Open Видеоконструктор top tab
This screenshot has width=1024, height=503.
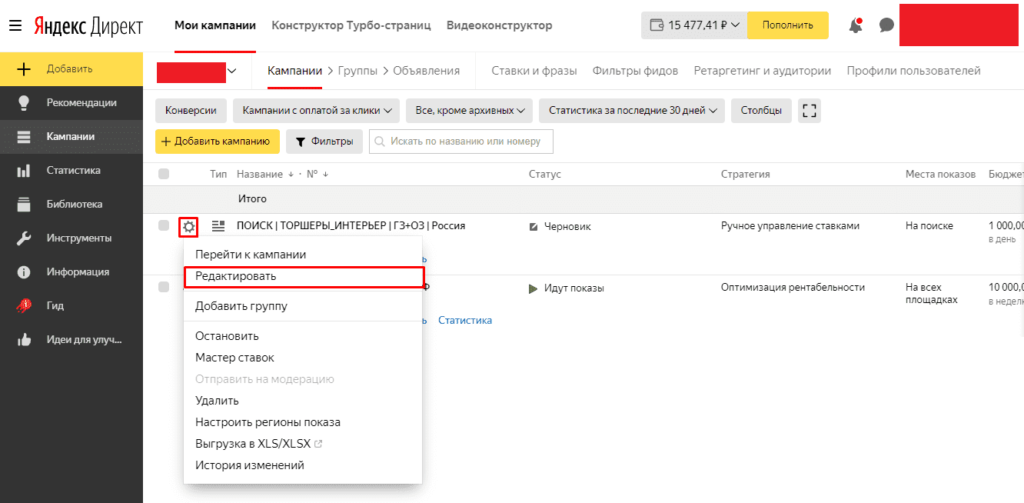pyautogui.click(x=500, y=25)
